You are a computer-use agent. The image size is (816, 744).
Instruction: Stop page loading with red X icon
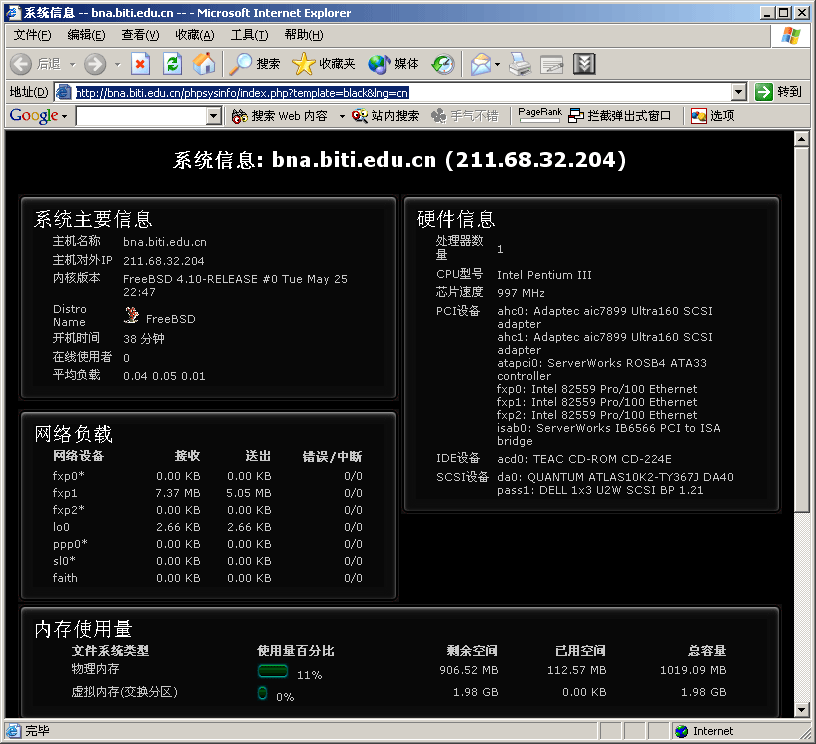point(141,64)
